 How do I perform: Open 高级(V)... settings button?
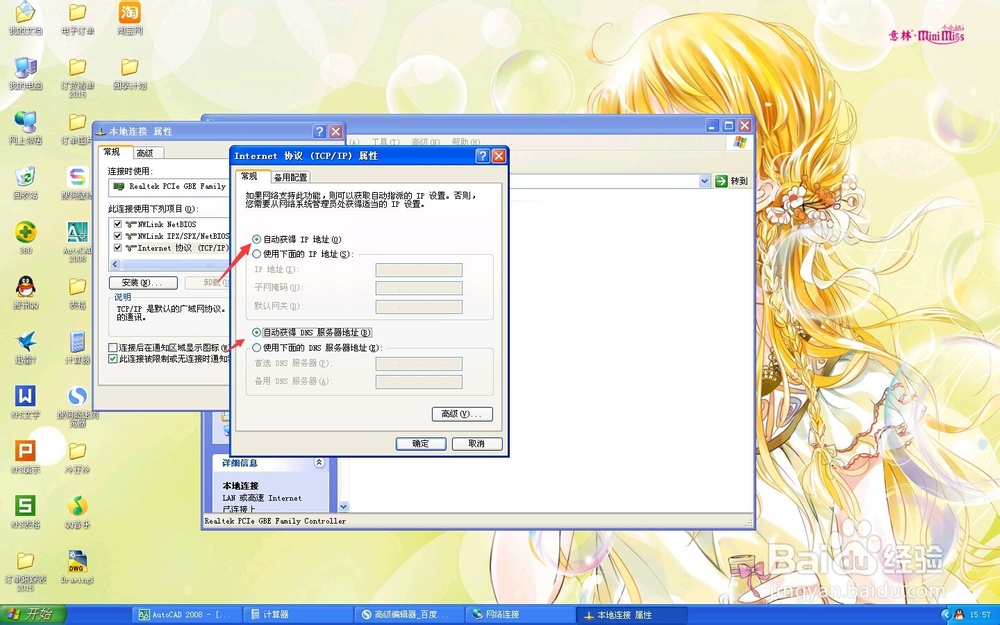[462, 414]
